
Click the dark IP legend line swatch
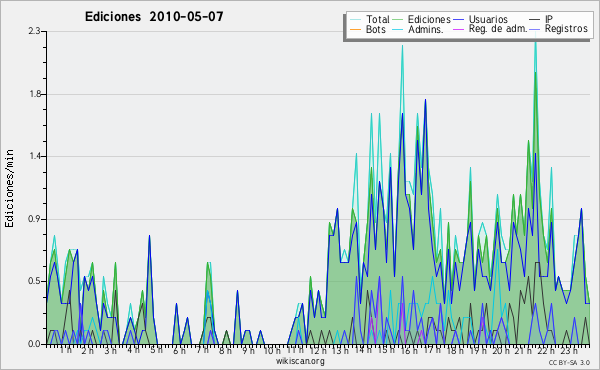534,20
